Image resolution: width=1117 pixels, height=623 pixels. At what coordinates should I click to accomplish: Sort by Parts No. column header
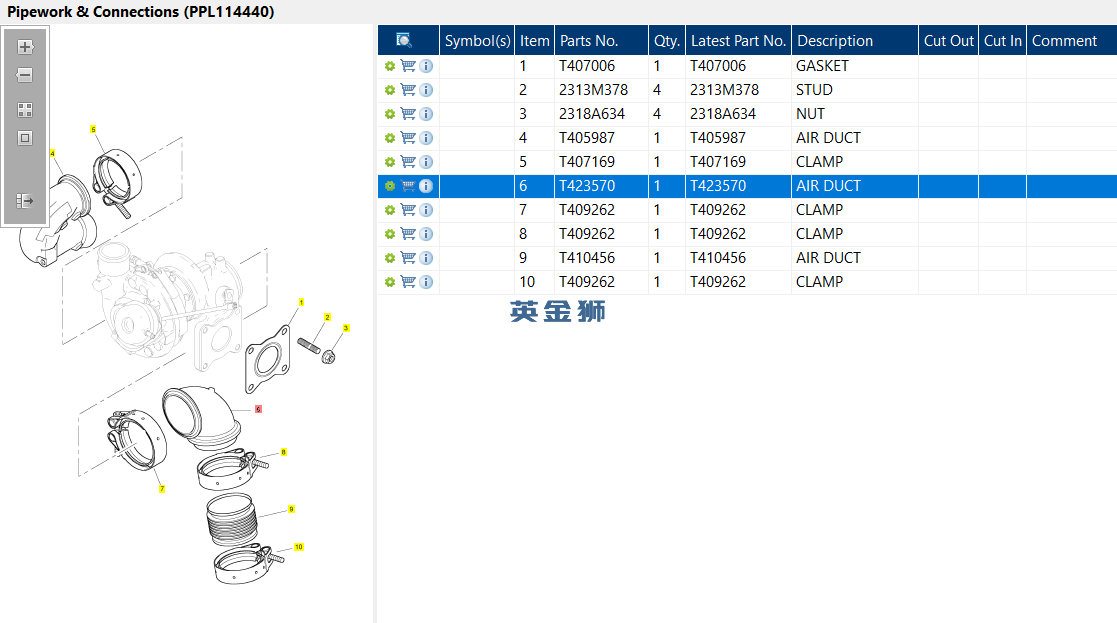[x=601, y=41]
